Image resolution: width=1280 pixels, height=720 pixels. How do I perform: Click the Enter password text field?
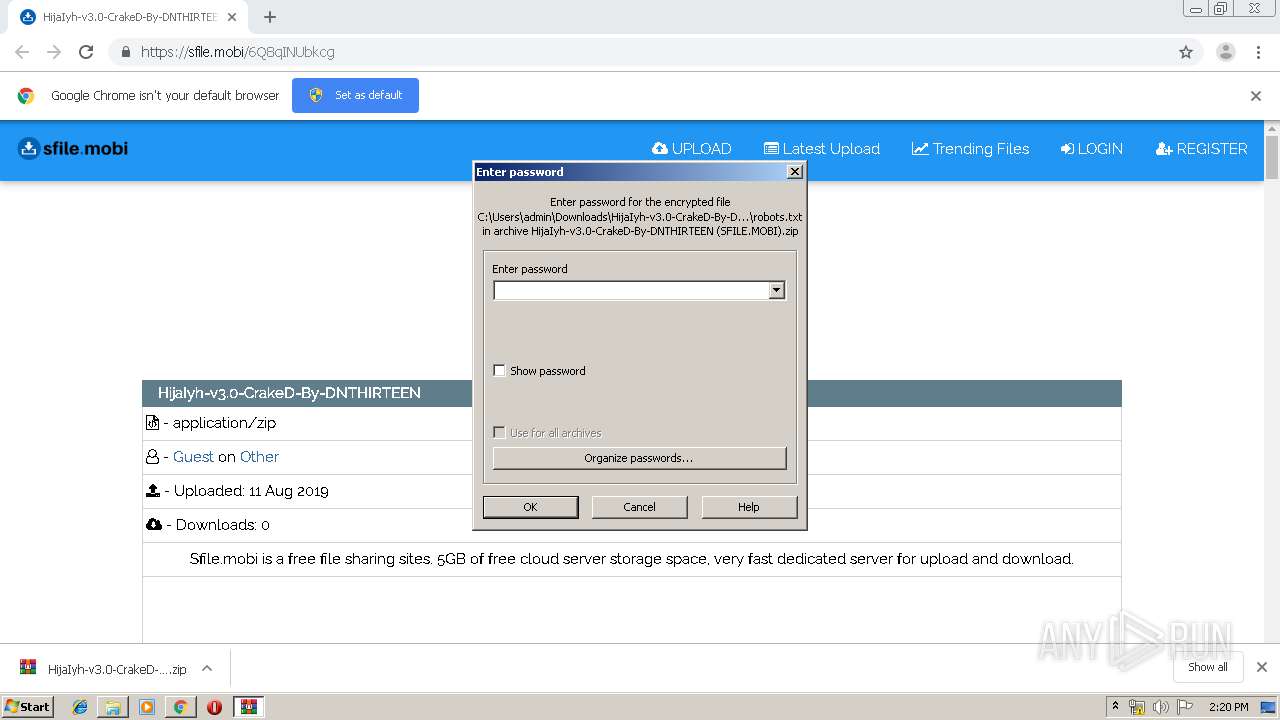(631, 290)
